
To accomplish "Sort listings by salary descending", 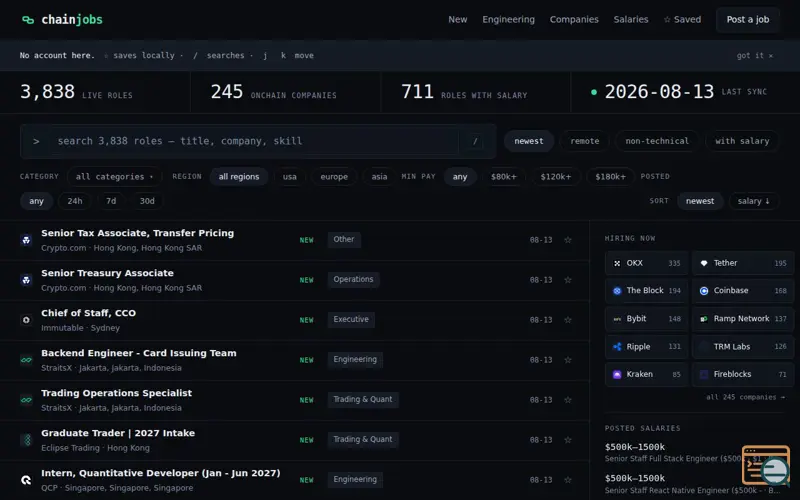I will pyautogui.click(x=753, y=201).
